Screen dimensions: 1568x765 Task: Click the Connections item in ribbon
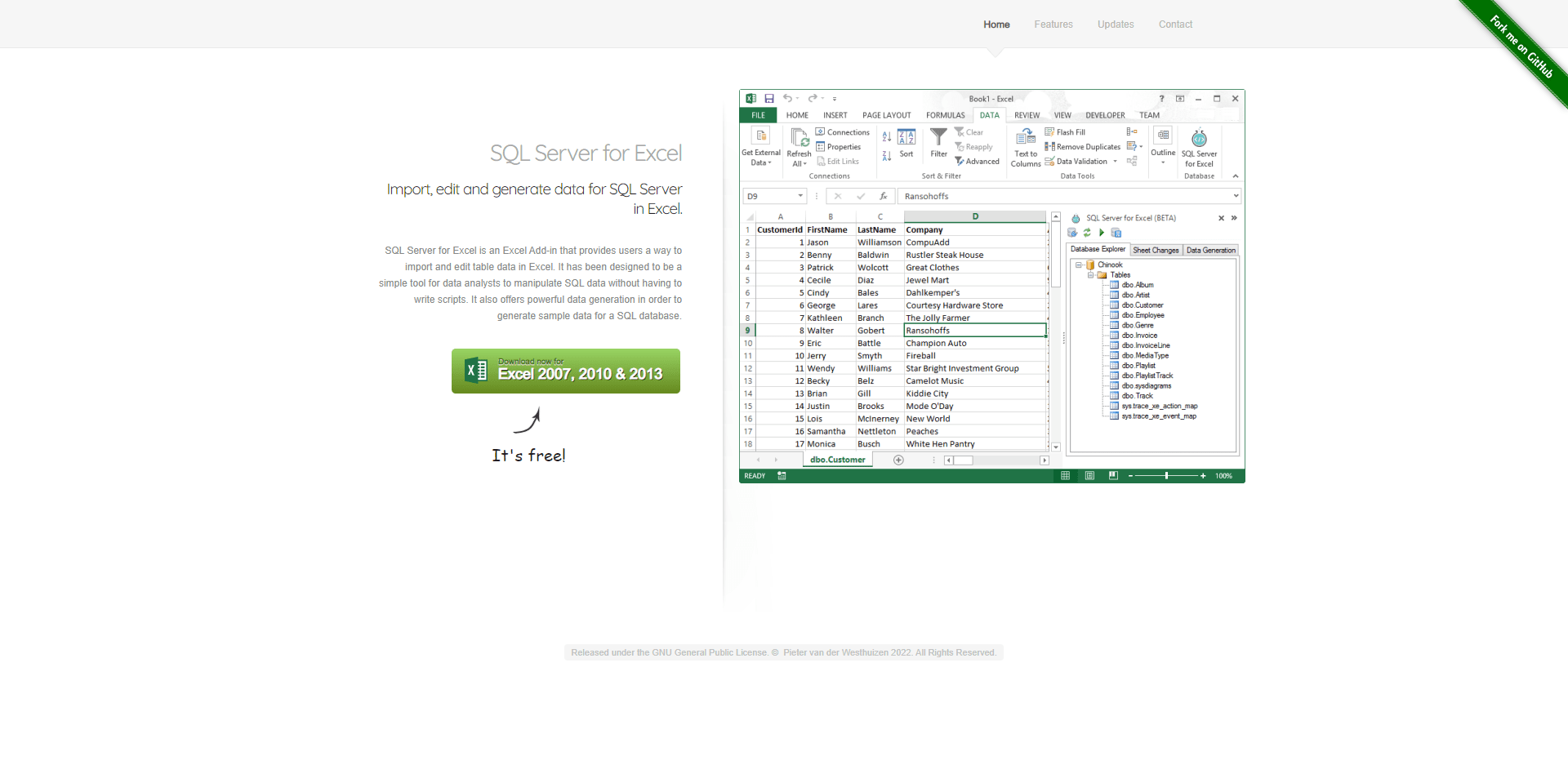point(842,132)
